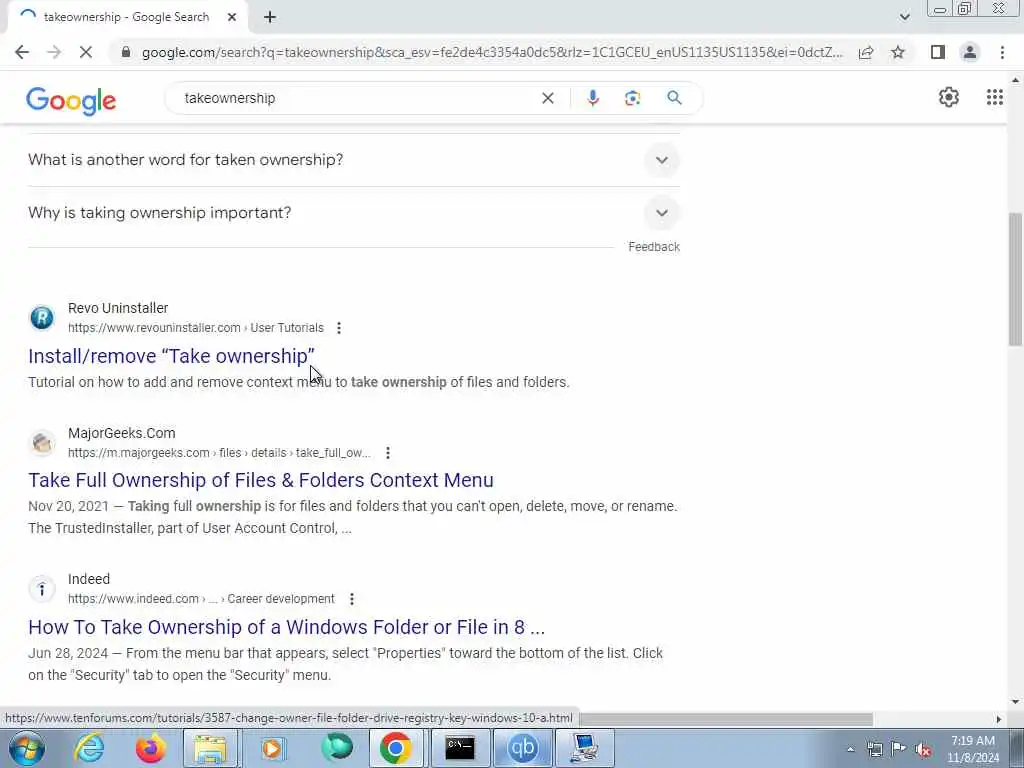This screenshot has height=768, width=1024.
Task: Search by image with Google Lens
Action: tap(632, 98)
